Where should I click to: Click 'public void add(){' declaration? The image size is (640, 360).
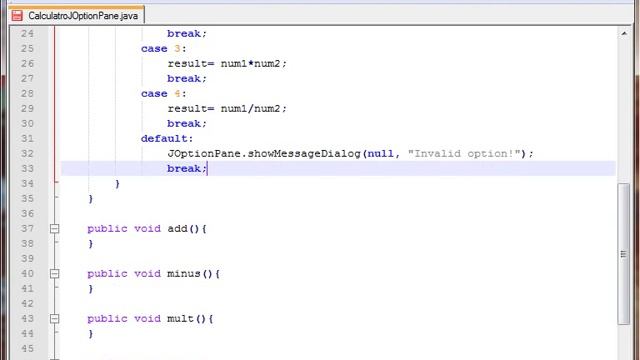point(147,229)
